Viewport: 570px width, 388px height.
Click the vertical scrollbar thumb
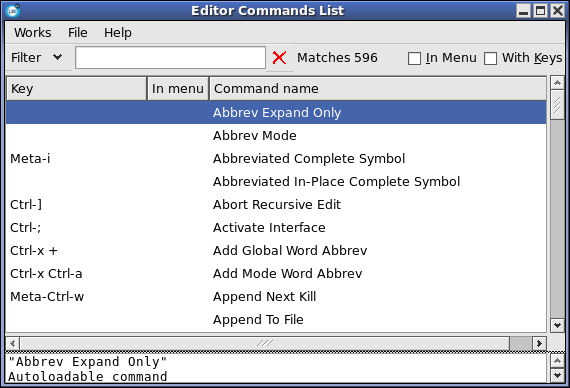(x=557, y=105)
